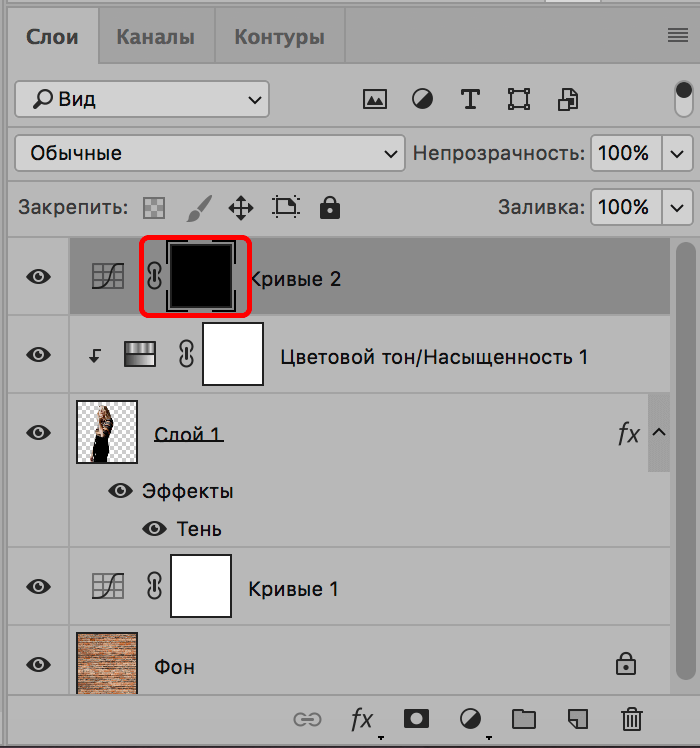Click lock transparent pixels icon
Viewport: 700px width, 748px height.
click(154, 208)
